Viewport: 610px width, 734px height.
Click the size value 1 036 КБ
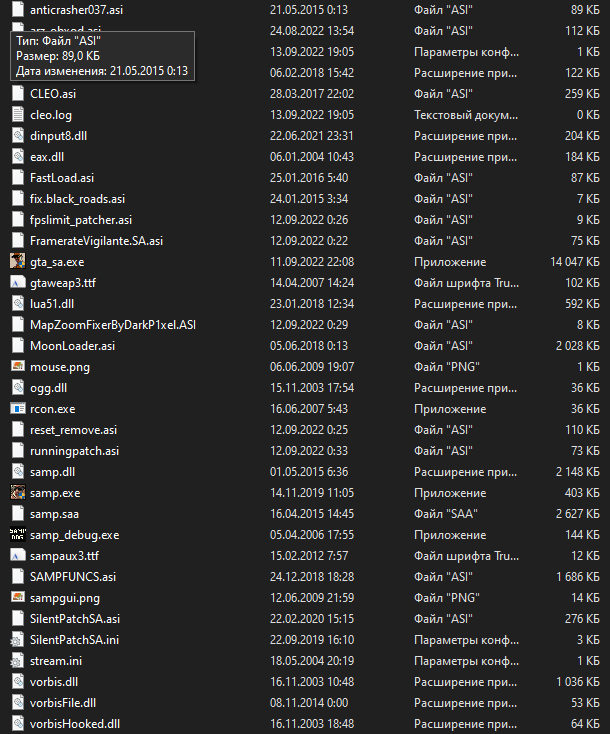578,682
